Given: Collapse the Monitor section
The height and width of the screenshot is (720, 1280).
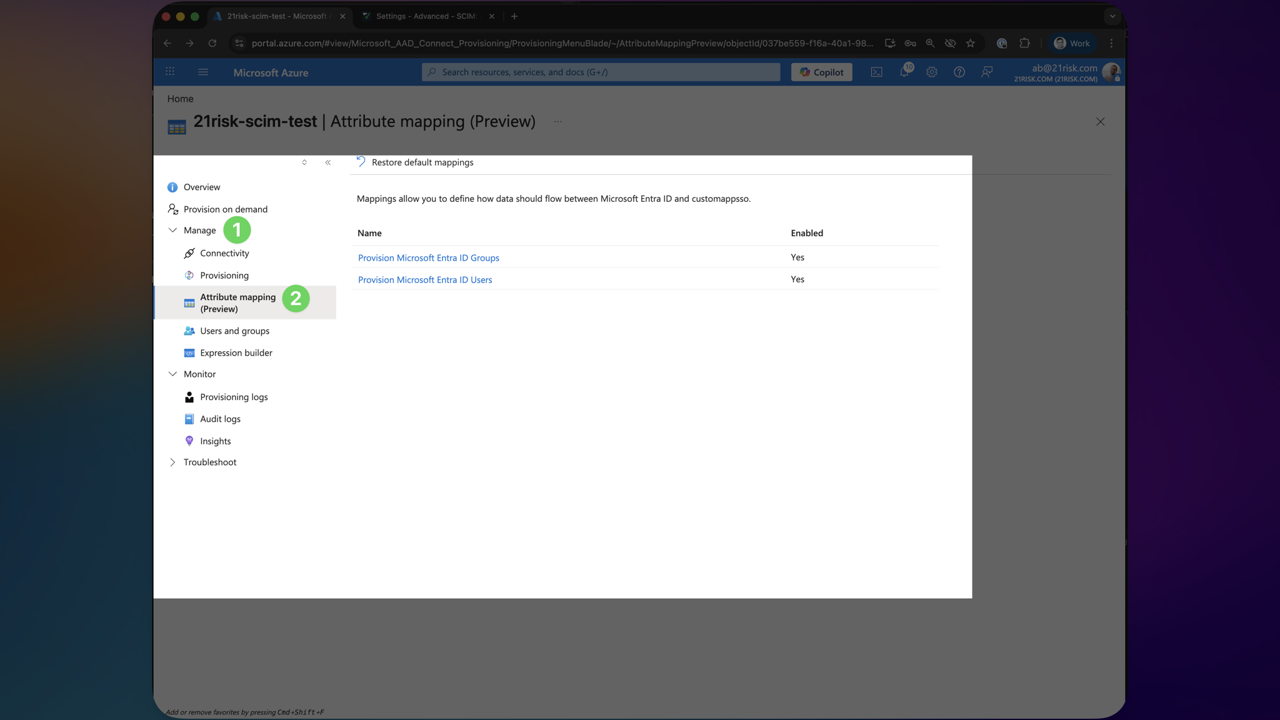Looking at the screenshot, I should click(173, 373).
